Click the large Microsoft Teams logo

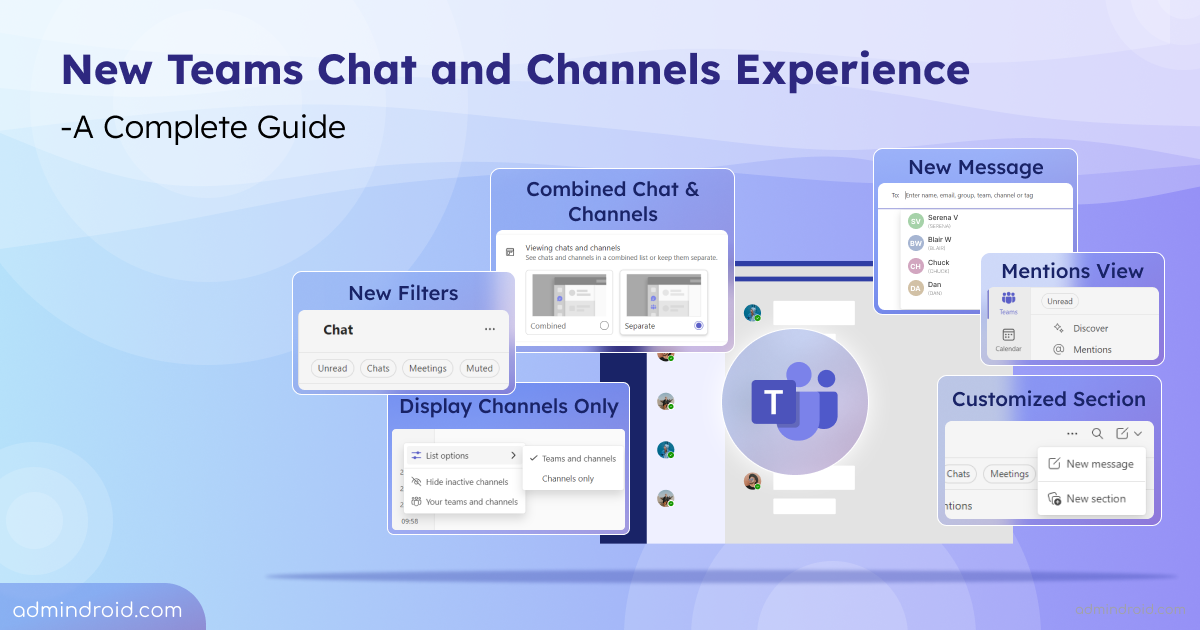pyautogui.click(x=794, y=402)
